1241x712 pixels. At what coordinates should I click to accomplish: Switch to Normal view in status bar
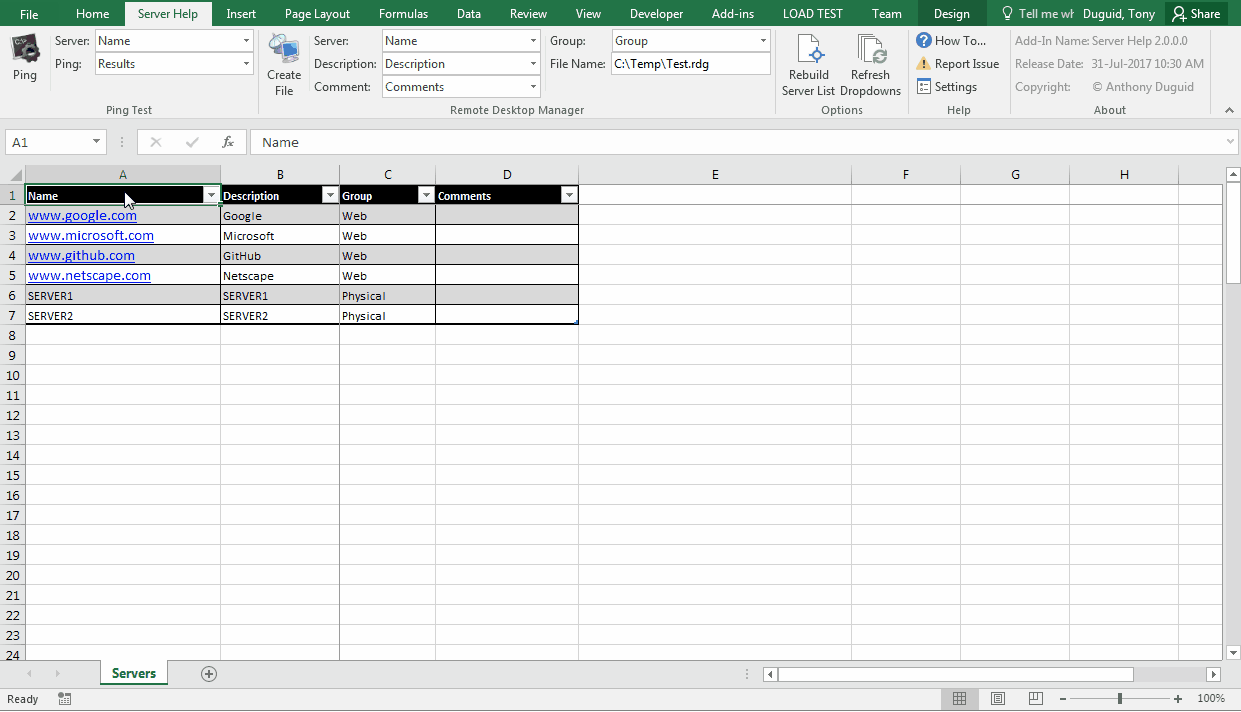[959, 699]
